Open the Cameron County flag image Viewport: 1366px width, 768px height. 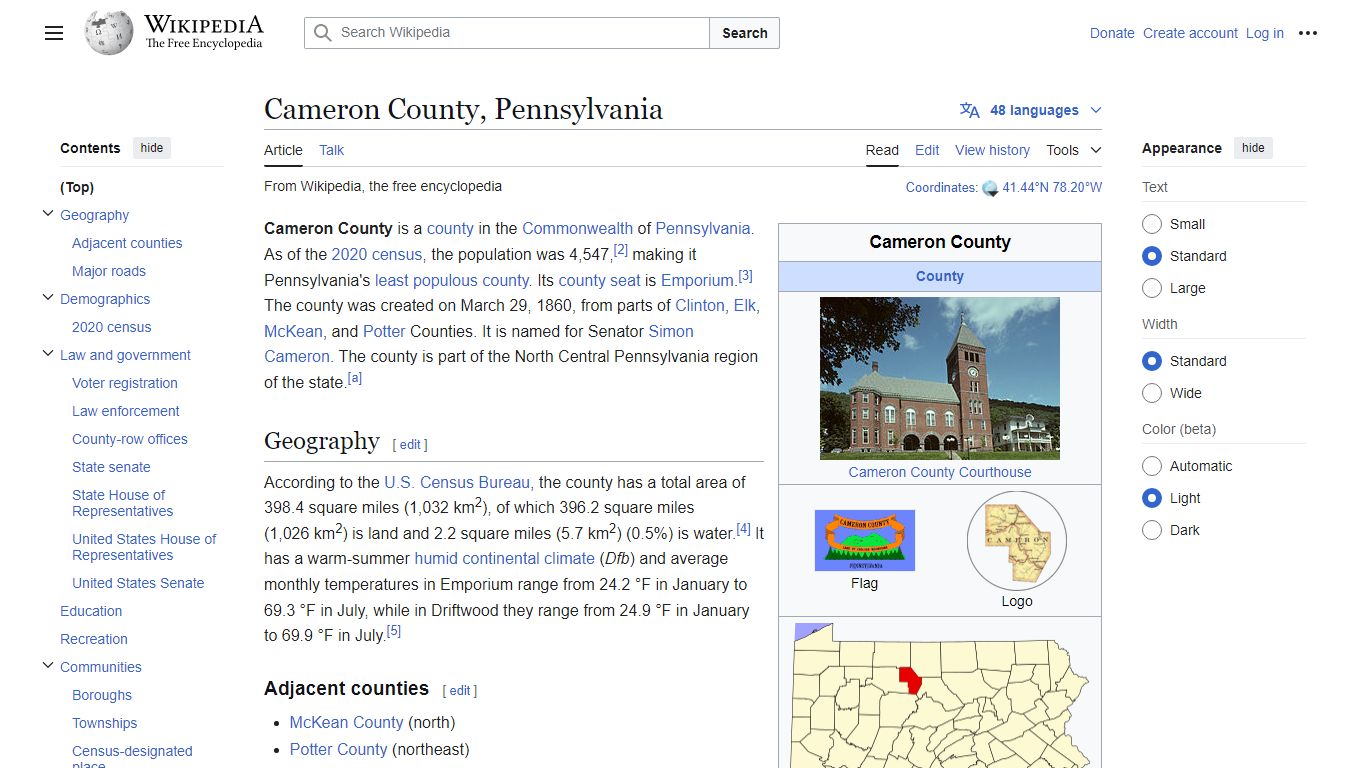pos(864,540)
